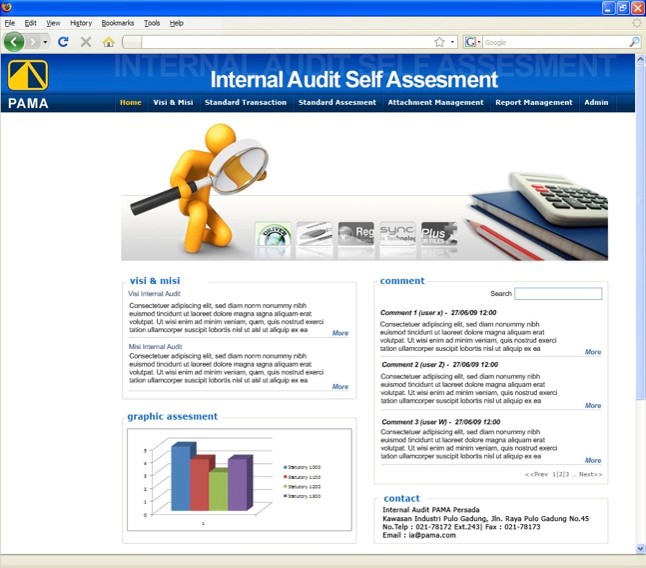Click 'Next>>' in comment pagination

click(x=590, y=474)
